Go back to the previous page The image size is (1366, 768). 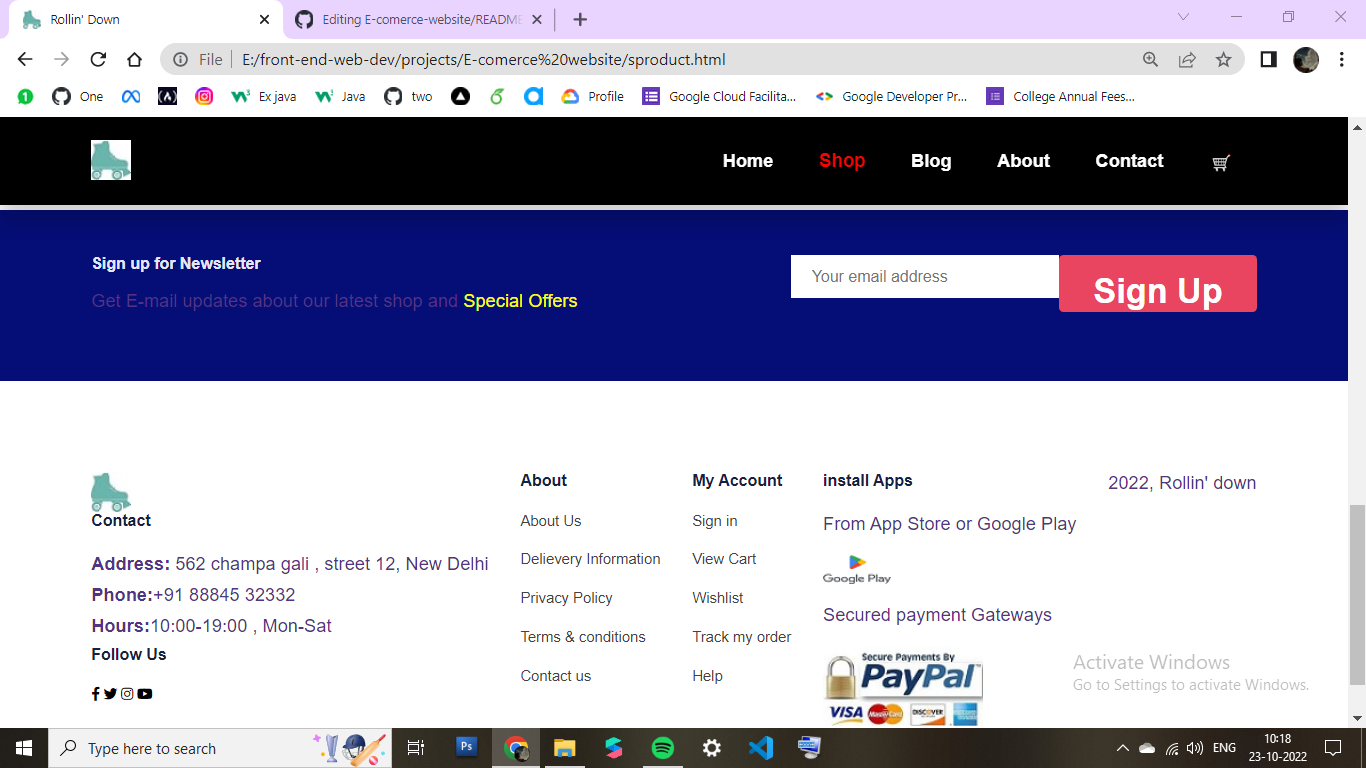26,60
